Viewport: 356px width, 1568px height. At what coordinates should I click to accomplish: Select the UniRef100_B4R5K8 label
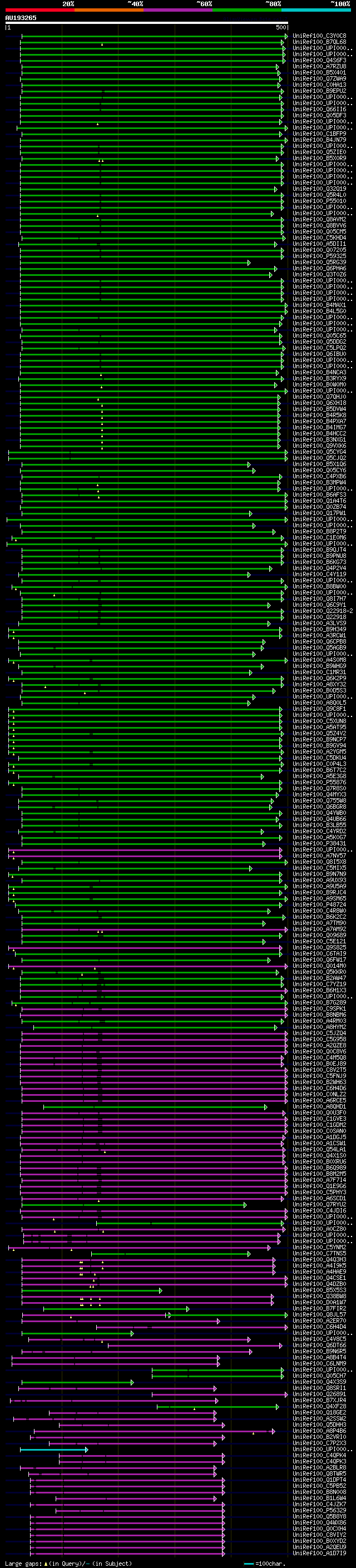coord(319,415)
